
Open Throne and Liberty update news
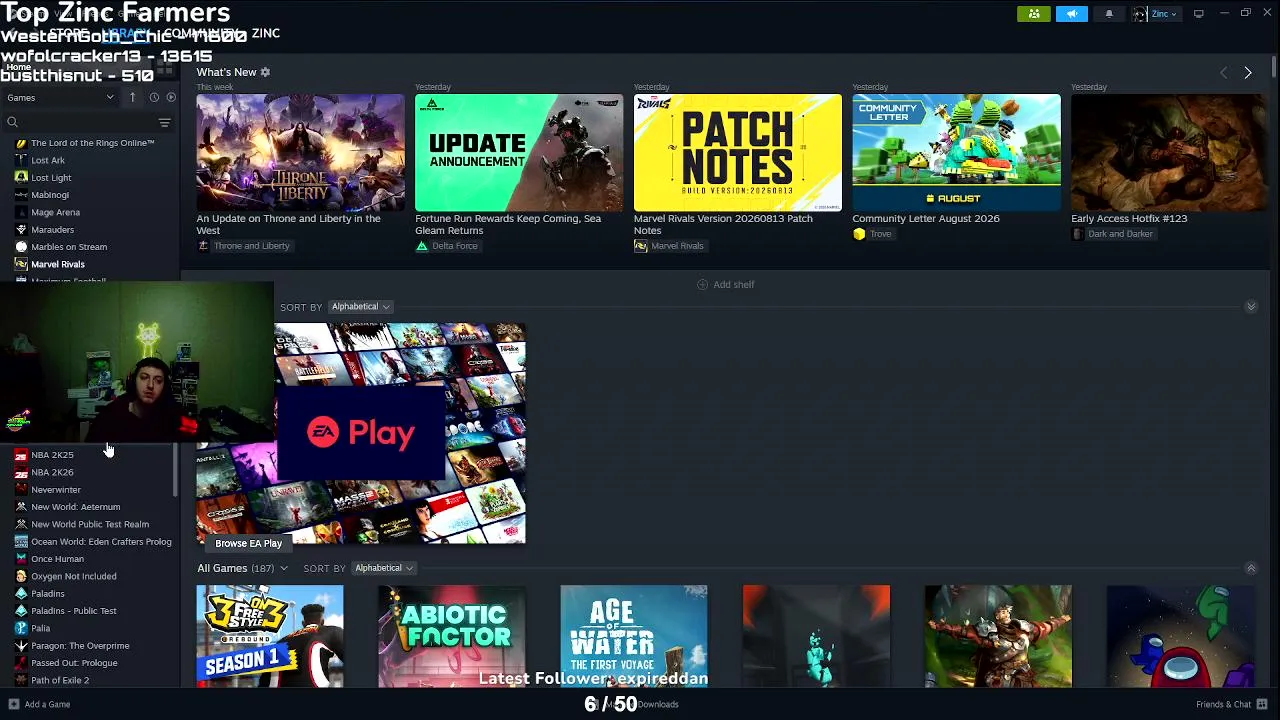pyautogui.click(x=300, y=153)
